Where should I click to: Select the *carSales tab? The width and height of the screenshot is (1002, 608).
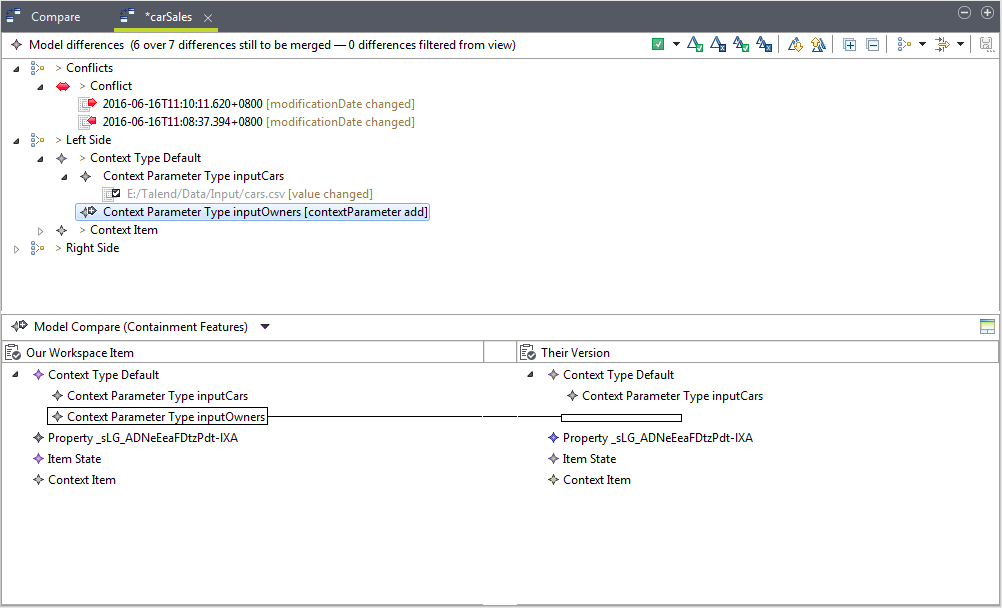170,16
